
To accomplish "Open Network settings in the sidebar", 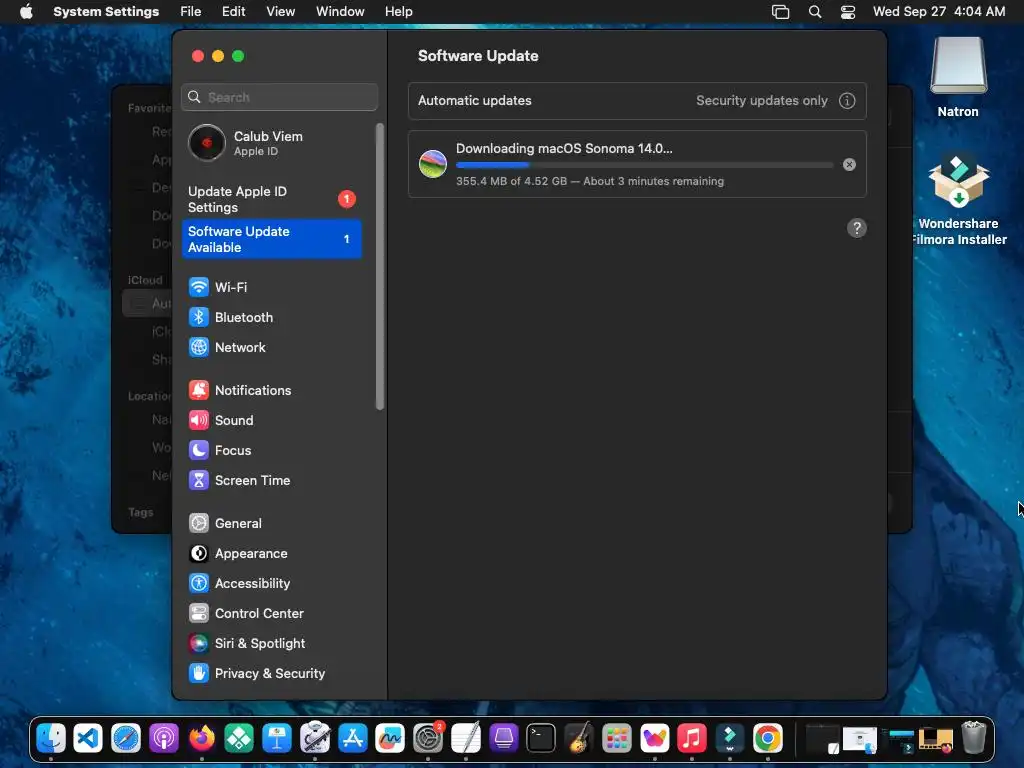I will coord(271,347).
